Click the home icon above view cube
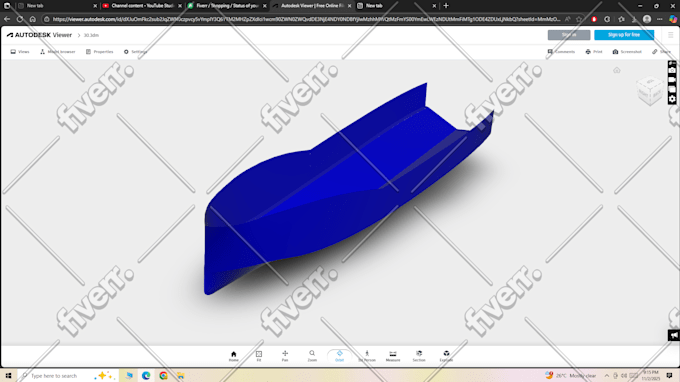 pyautogui.click(x=617, y=70)
